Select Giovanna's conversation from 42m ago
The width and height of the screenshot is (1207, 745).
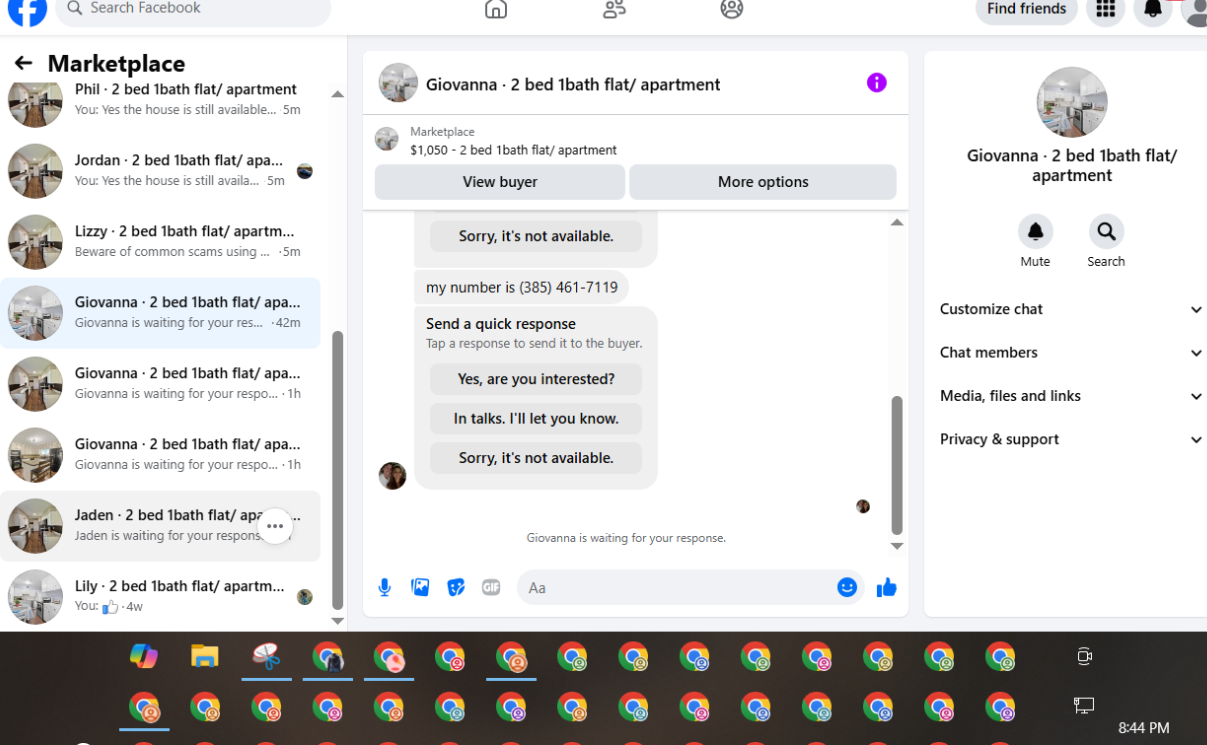(x=160, y=313)
